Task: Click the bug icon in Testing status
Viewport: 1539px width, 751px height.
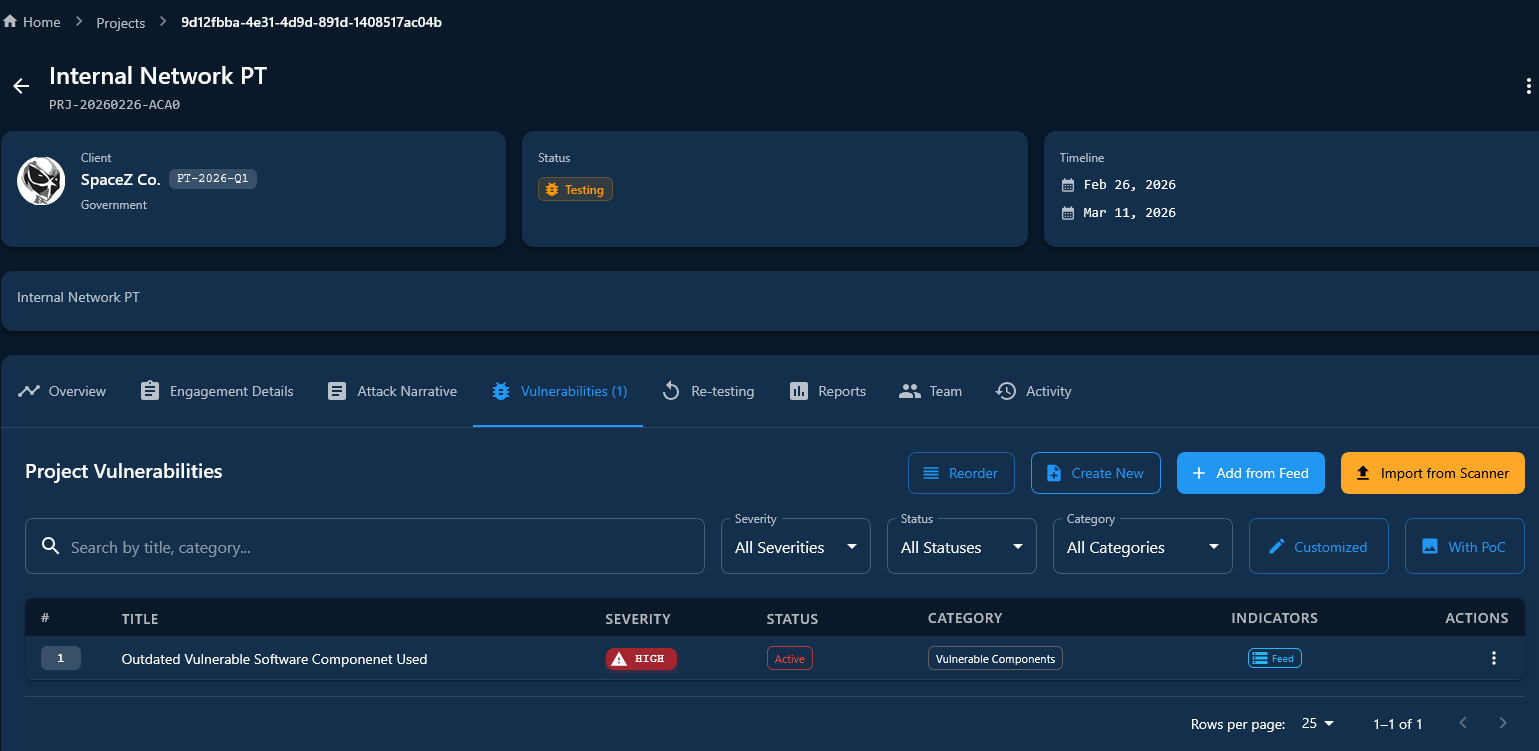Action: (x=551, y=189)
